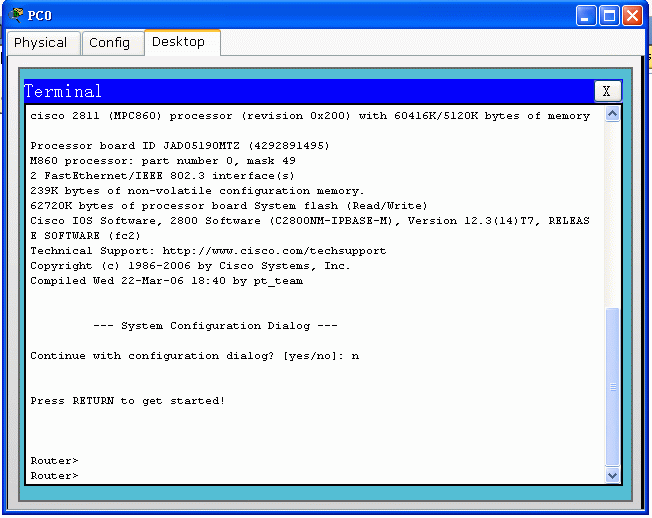Minimize the PC0 window

point(587,15)
